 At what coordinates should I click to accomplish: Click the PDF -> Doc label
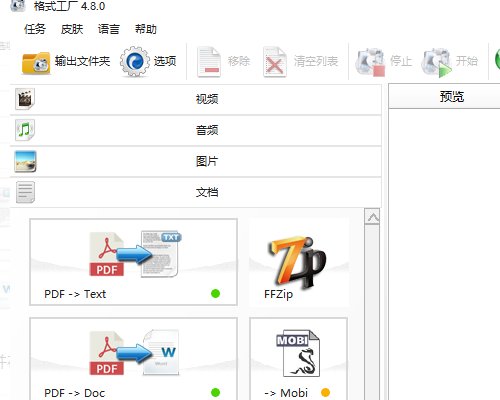tap(75, 393)
